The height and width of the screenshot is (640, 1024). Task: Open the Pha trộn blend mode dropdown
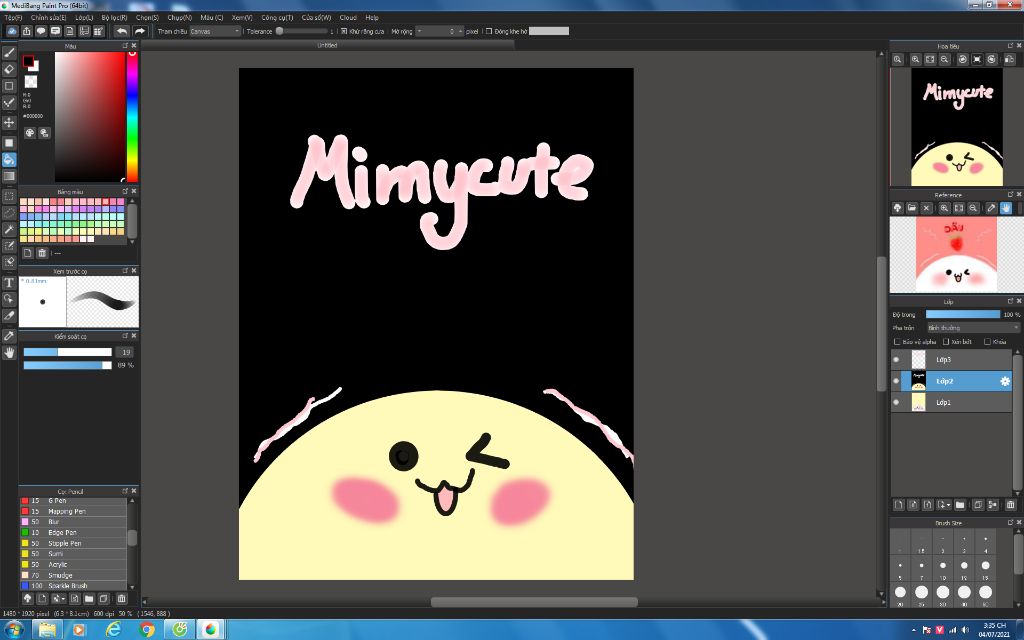click(973, 328)
